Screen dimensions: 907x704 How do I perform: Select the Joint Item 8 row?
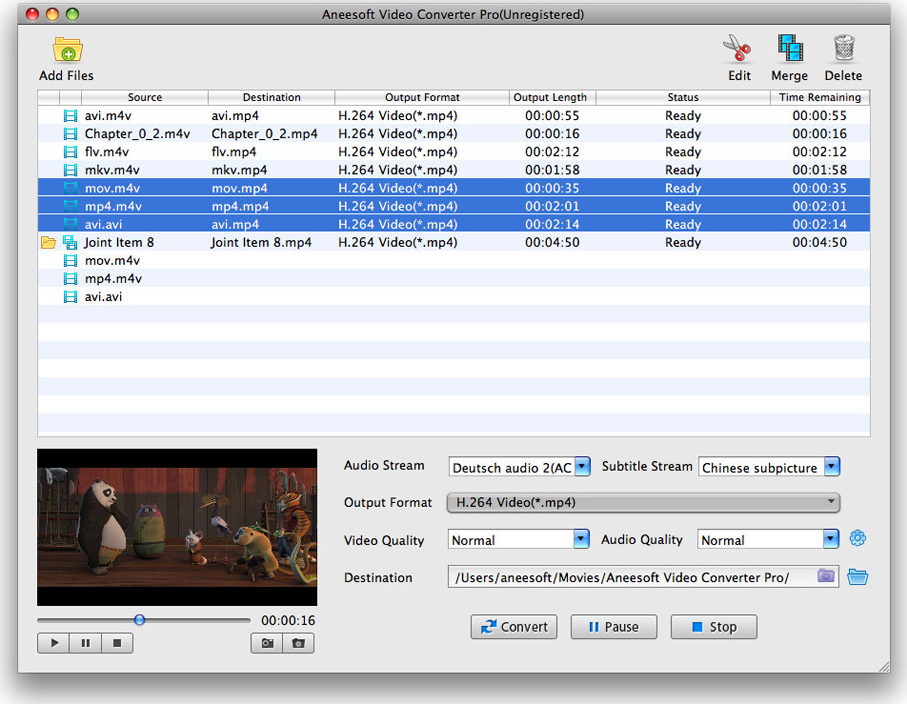click(454, 242)
